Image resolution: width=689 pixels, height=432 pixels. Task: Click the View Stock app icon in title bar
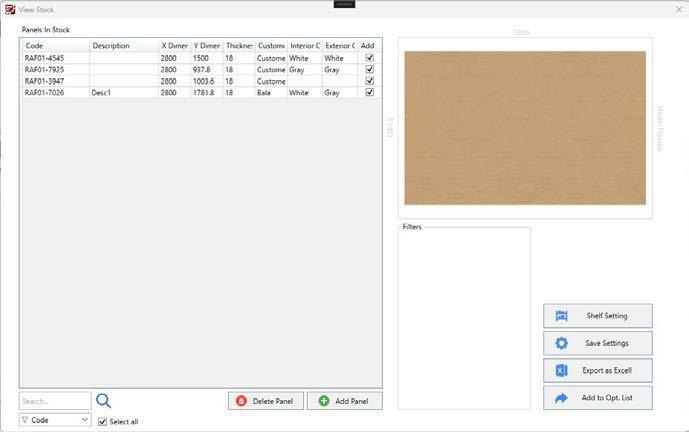pyautogui.click(x=9, y=9)
